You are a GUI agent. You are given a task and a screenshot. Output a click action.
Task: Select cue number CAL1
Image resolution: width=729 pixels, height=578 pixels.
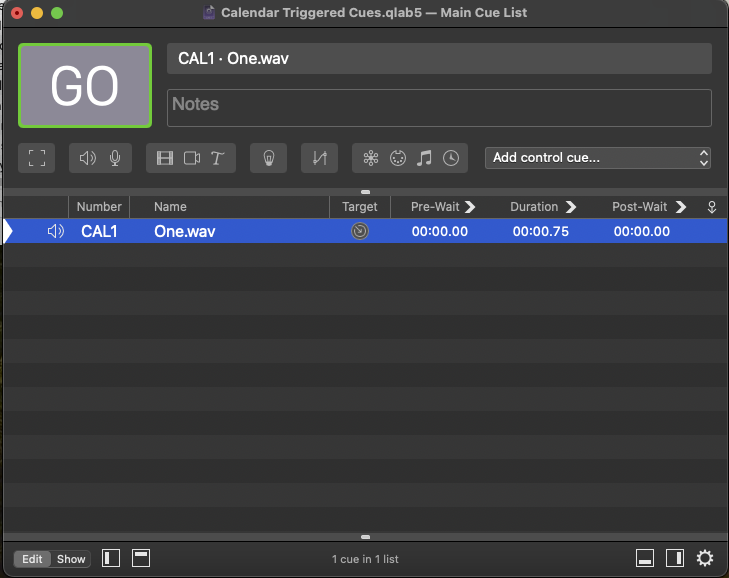[99, 231]
